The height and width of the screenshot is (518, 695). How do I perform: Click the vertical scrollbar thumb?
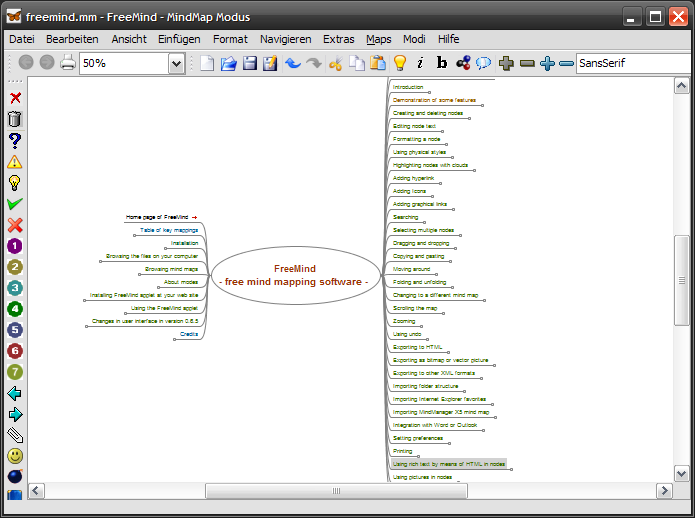click(x=682, y=280)
